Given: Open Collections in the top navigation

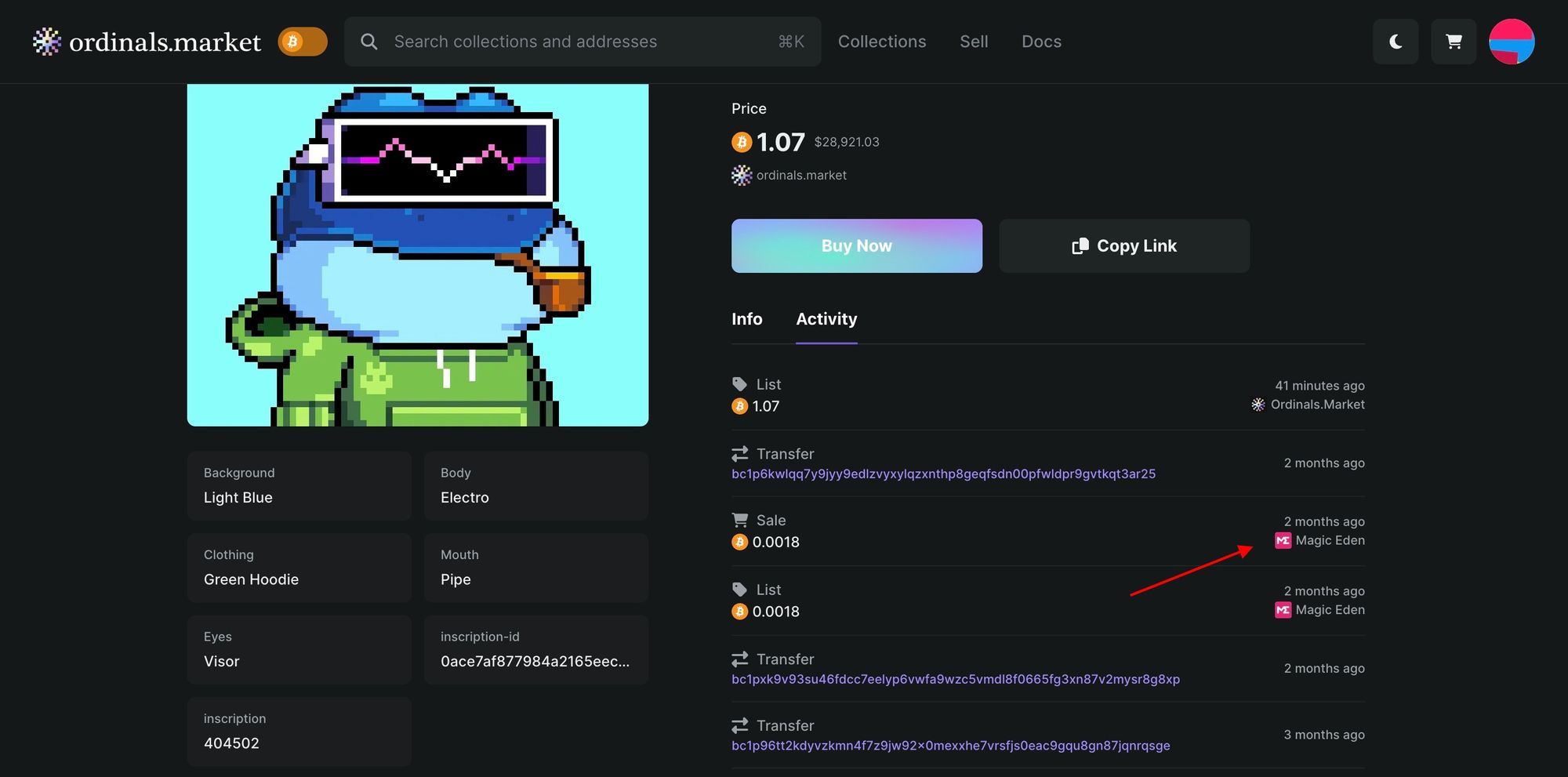Looking at the screenshot, I should point(882,42).
